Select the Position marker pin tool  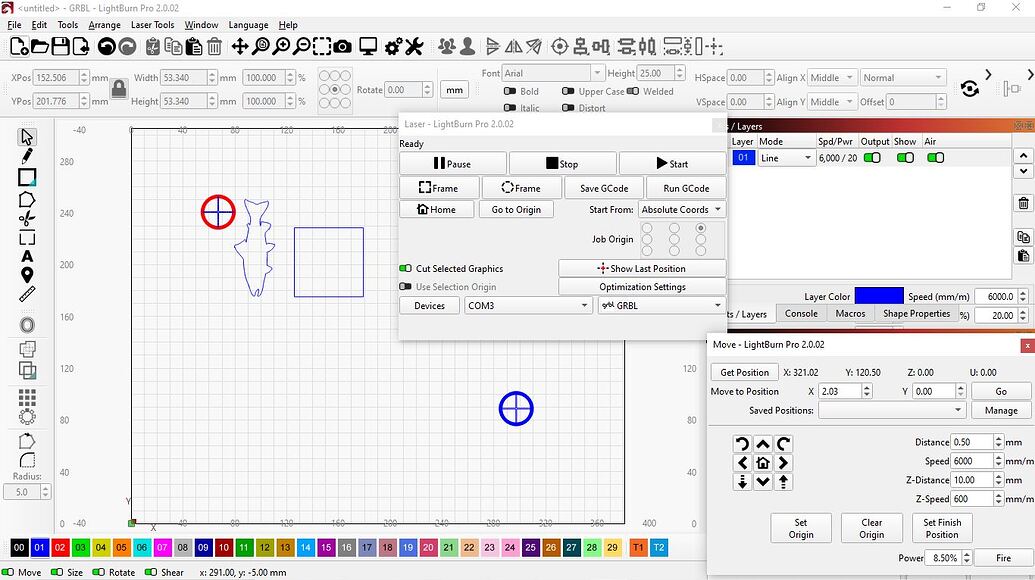[27, 275]
